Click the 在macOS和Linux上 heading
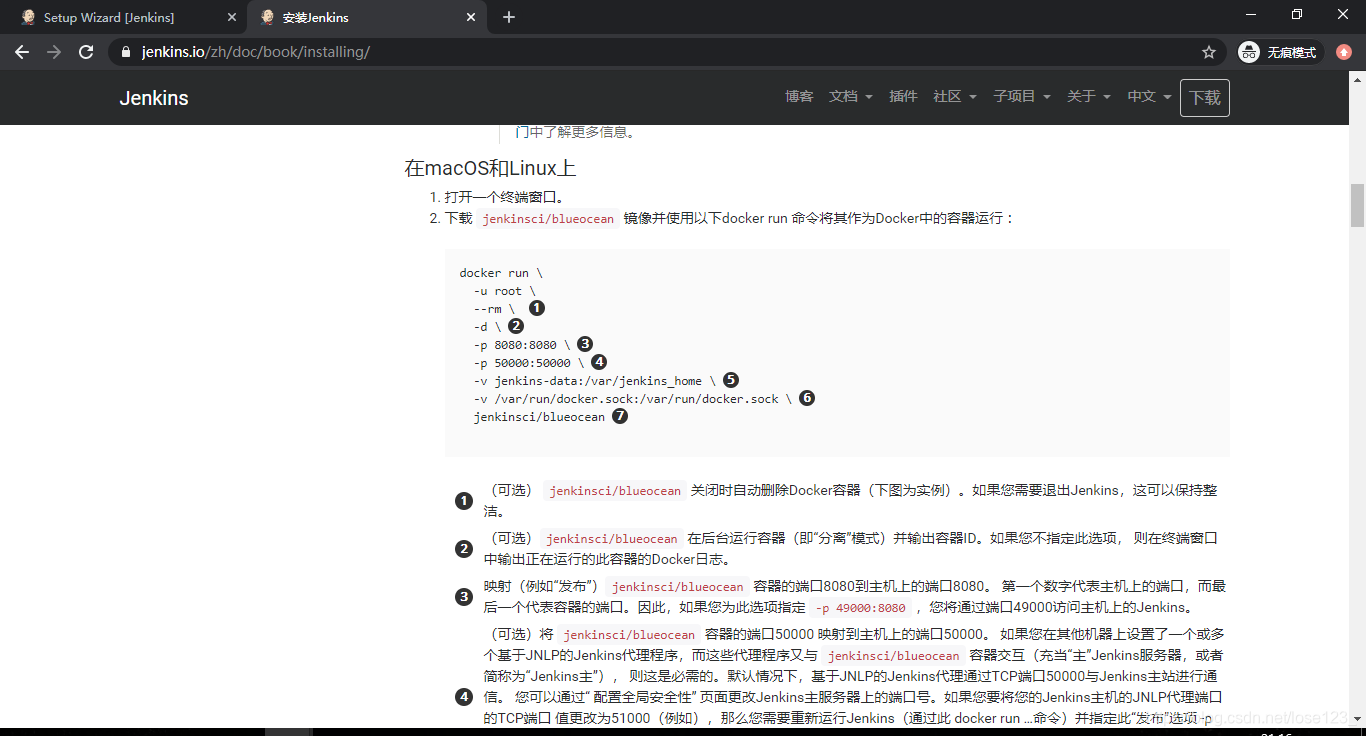 (x=490, y=168)
